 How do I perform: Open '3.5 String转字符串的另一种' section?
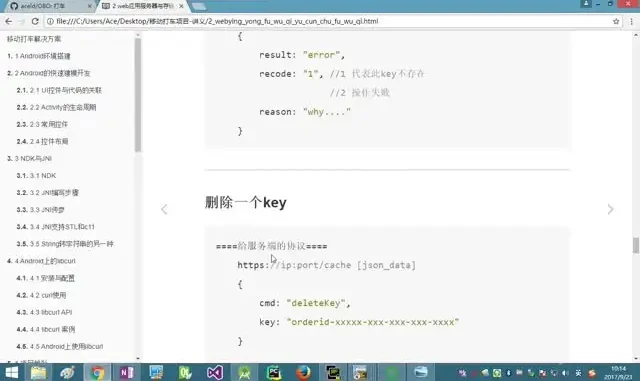coord(65,244)
